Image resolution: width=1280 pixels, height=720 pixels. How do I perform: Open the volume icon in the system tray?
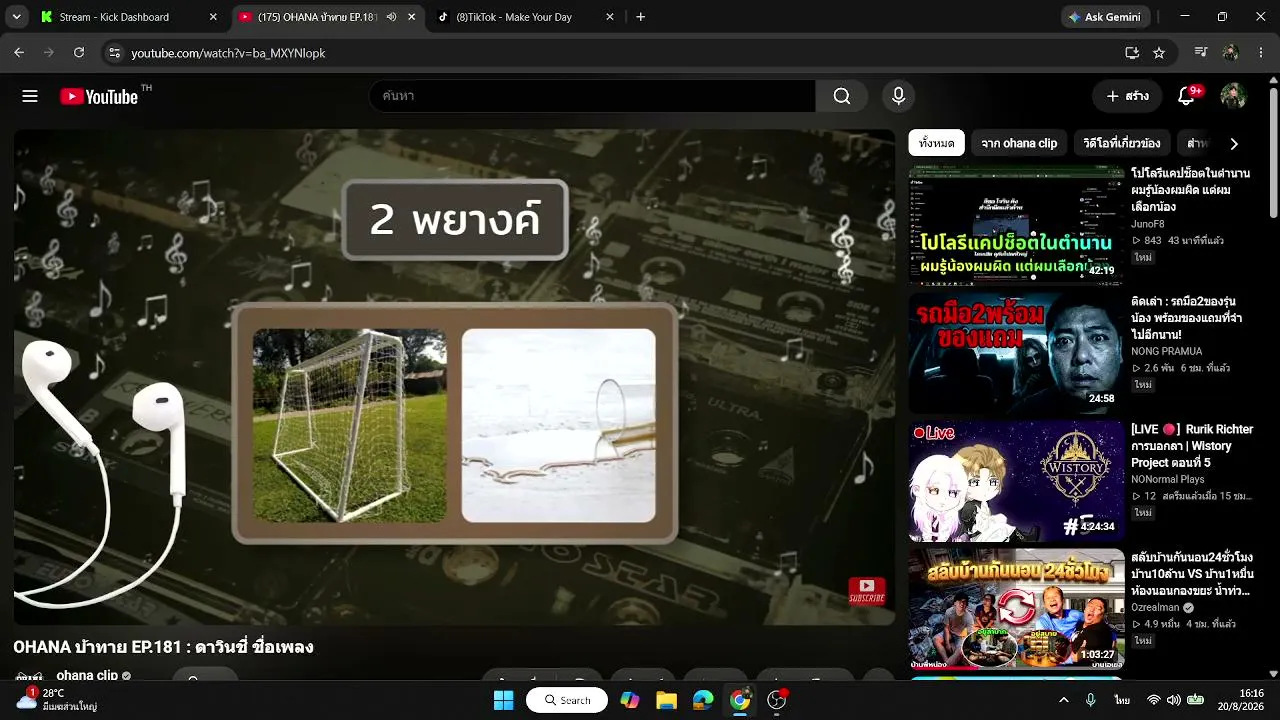point(1174,700)
